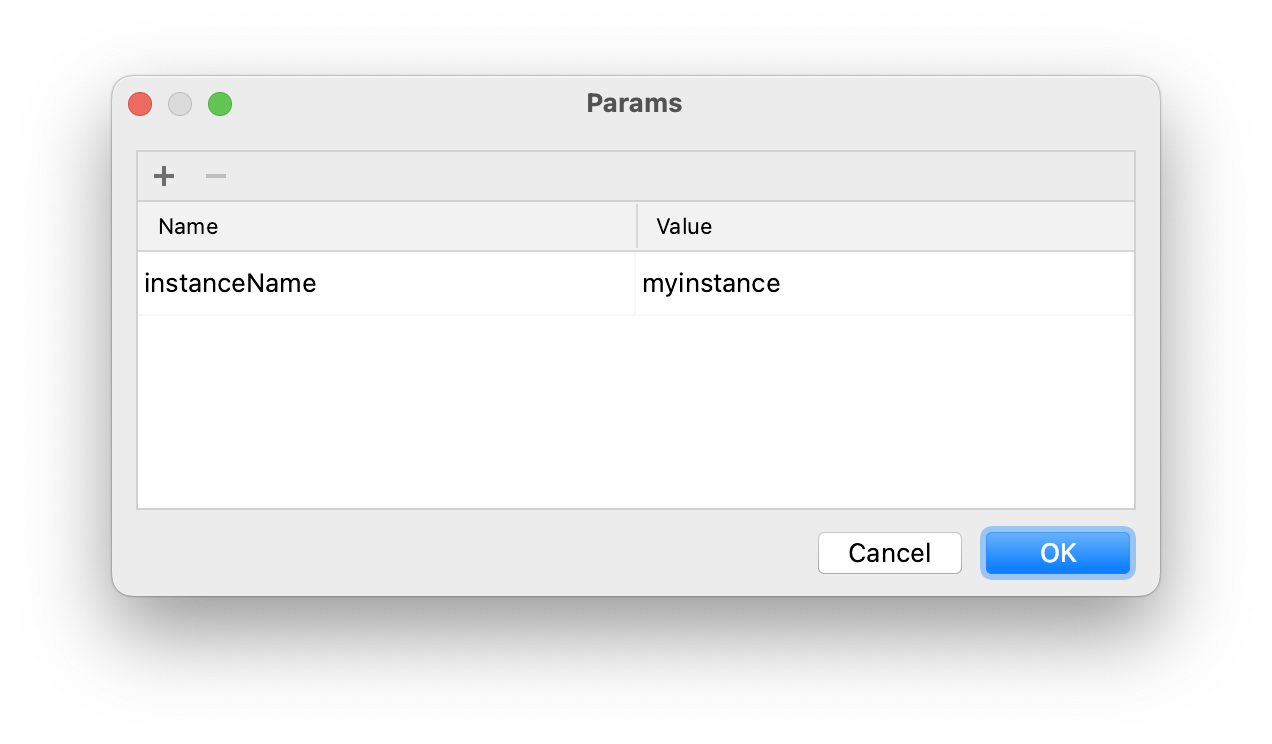Click empty table area under Name column
Viewport: 1272px width, 744px height.
coord(386,410)
